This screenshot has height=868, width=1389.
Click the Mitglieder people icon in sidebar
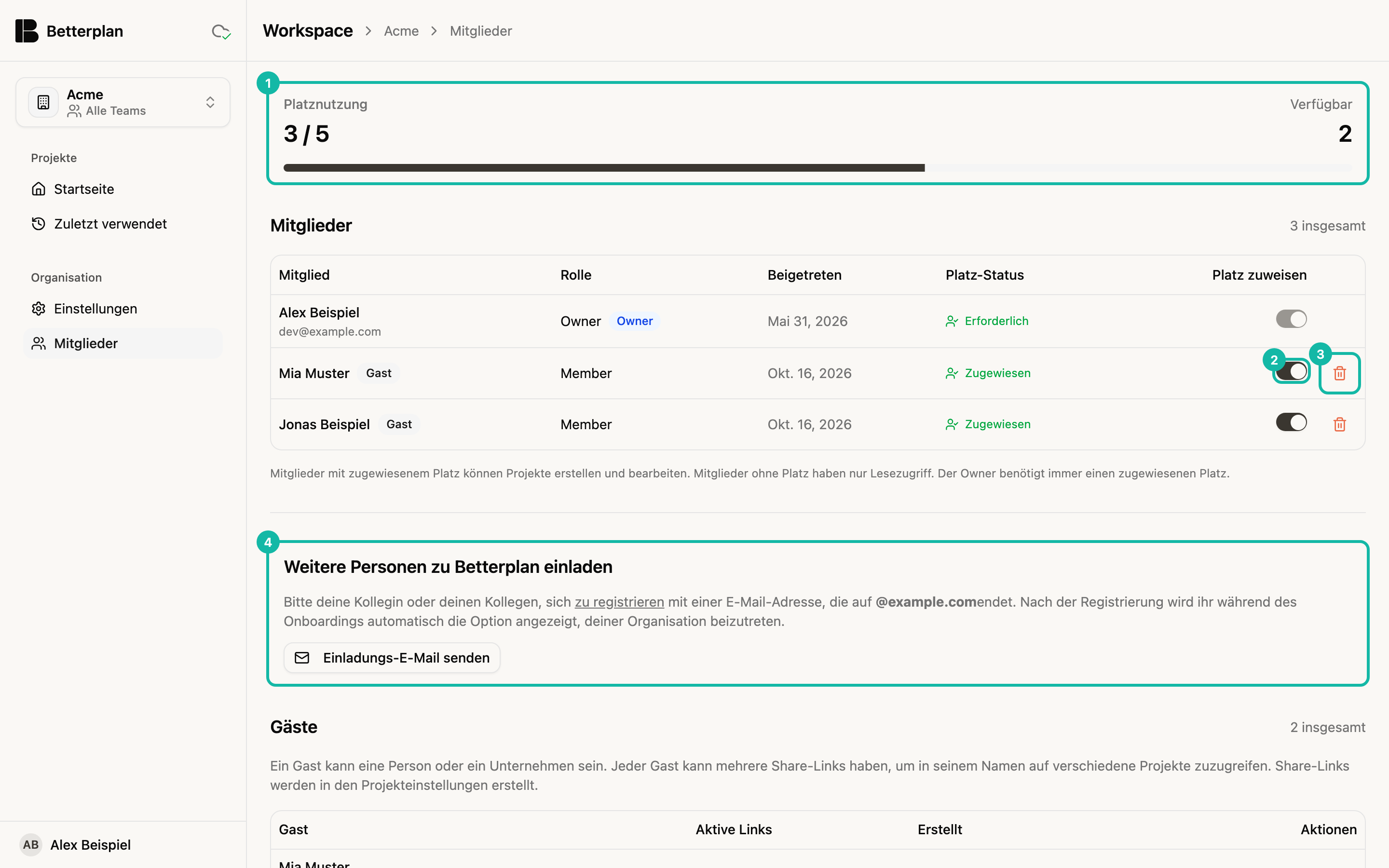39,343
